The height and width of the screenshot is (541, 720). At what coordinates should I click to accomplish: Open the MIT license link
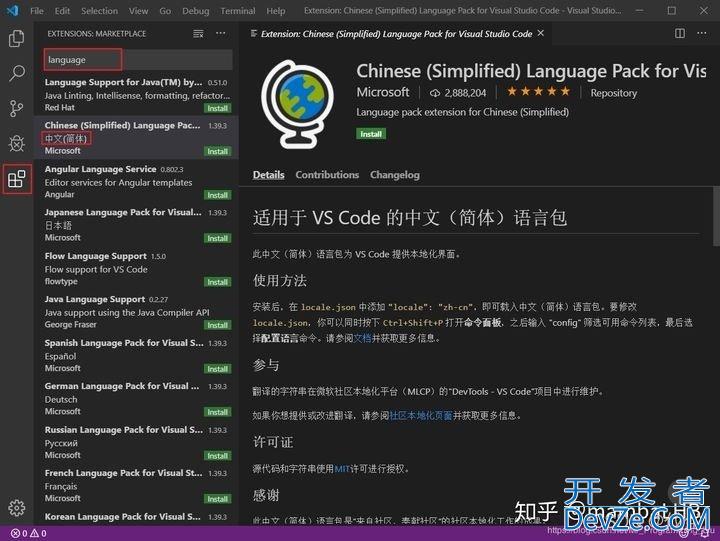[x=342, y=469]
